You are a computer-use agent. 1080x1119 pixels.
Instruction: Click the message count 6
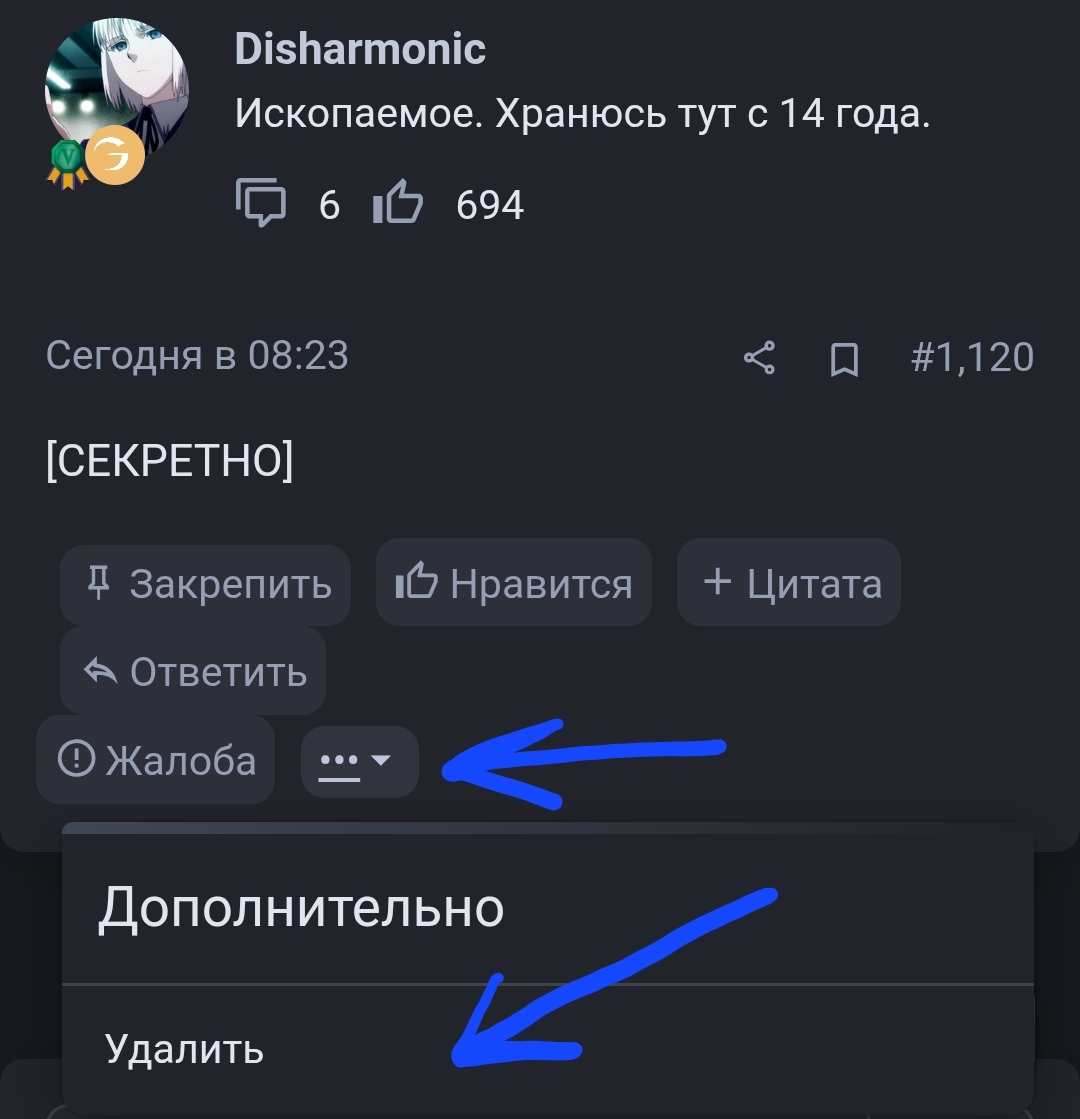pyautogui.click(x=329, y=206)
